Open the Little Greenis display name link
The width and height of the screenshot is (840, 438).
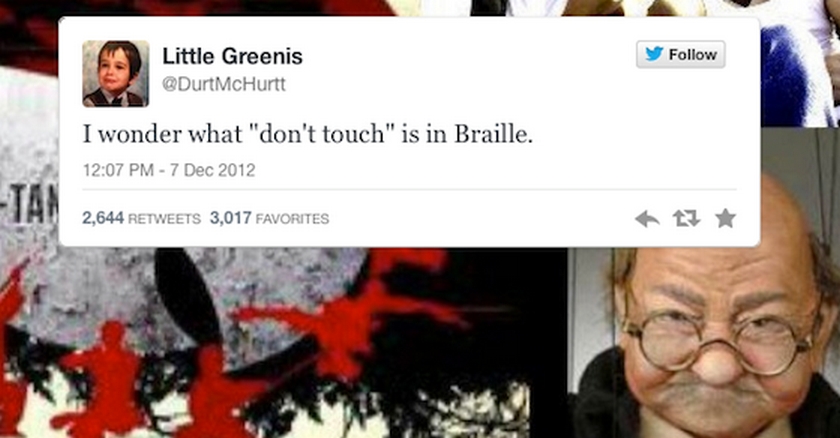pyautogui.click(x=232, y=56)
